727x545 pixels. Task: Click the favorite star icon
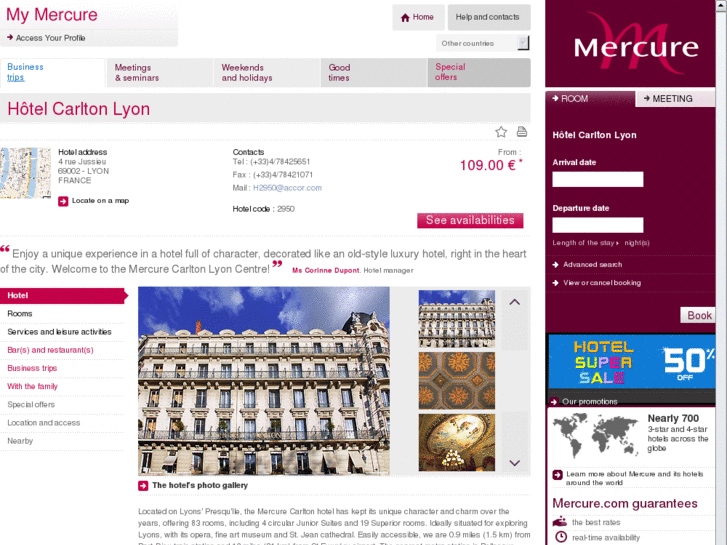coord(501,132)
